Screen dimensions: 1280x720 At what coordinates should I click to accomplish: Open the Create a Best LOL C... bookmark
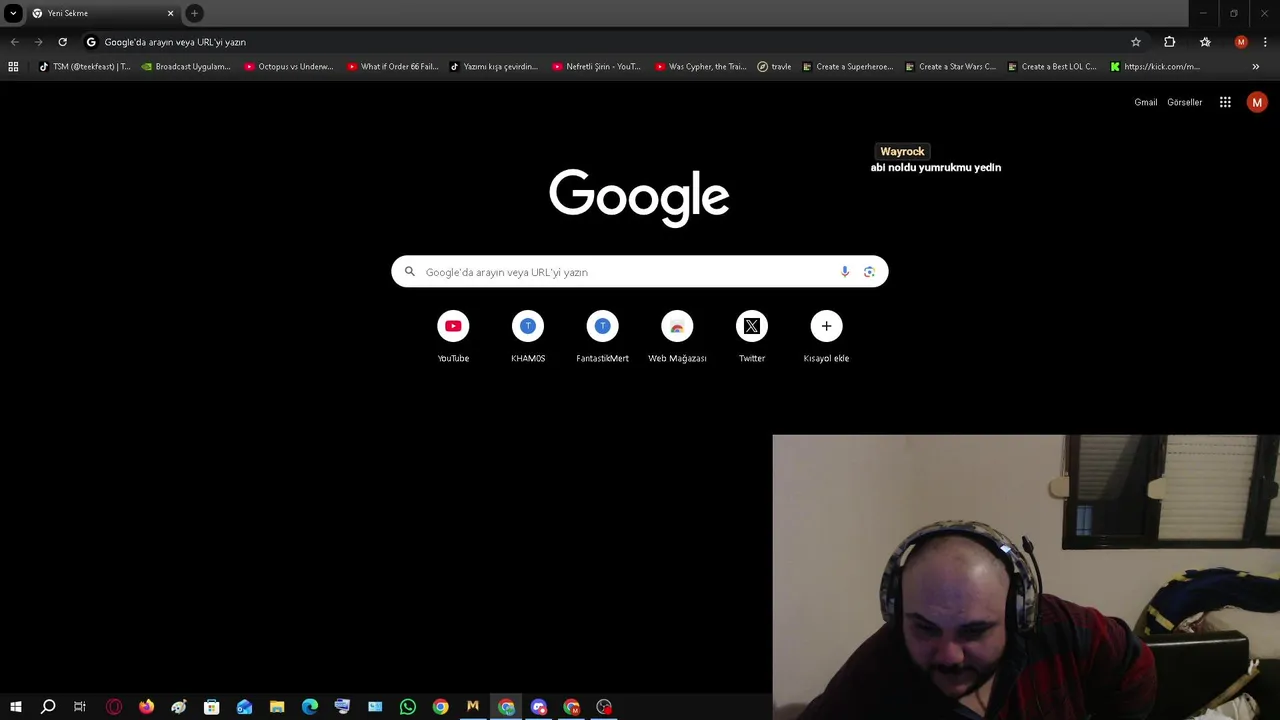1052,67
